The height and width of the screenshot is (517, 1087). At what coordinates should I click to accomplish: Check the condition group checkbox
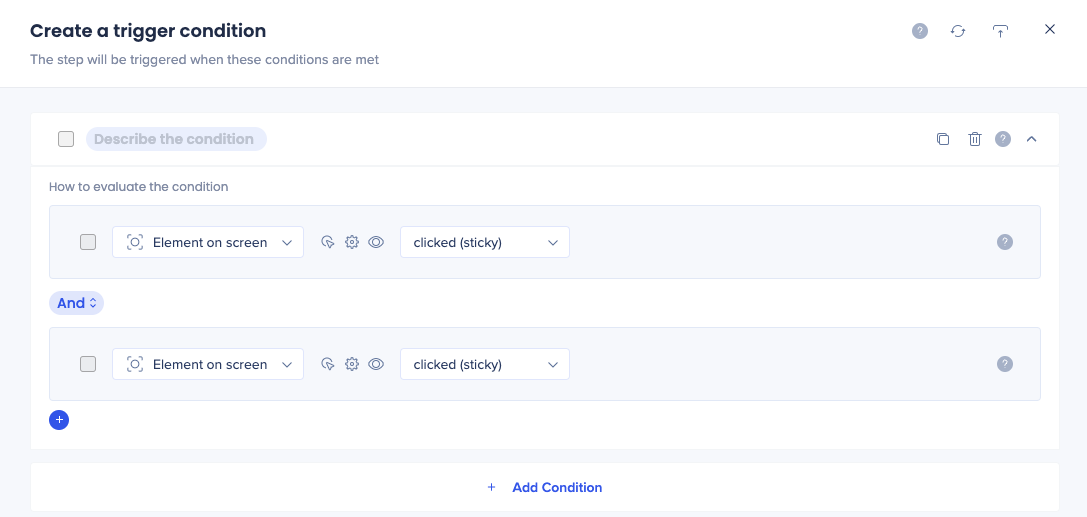pyautogui.click(x=66, y=139)
